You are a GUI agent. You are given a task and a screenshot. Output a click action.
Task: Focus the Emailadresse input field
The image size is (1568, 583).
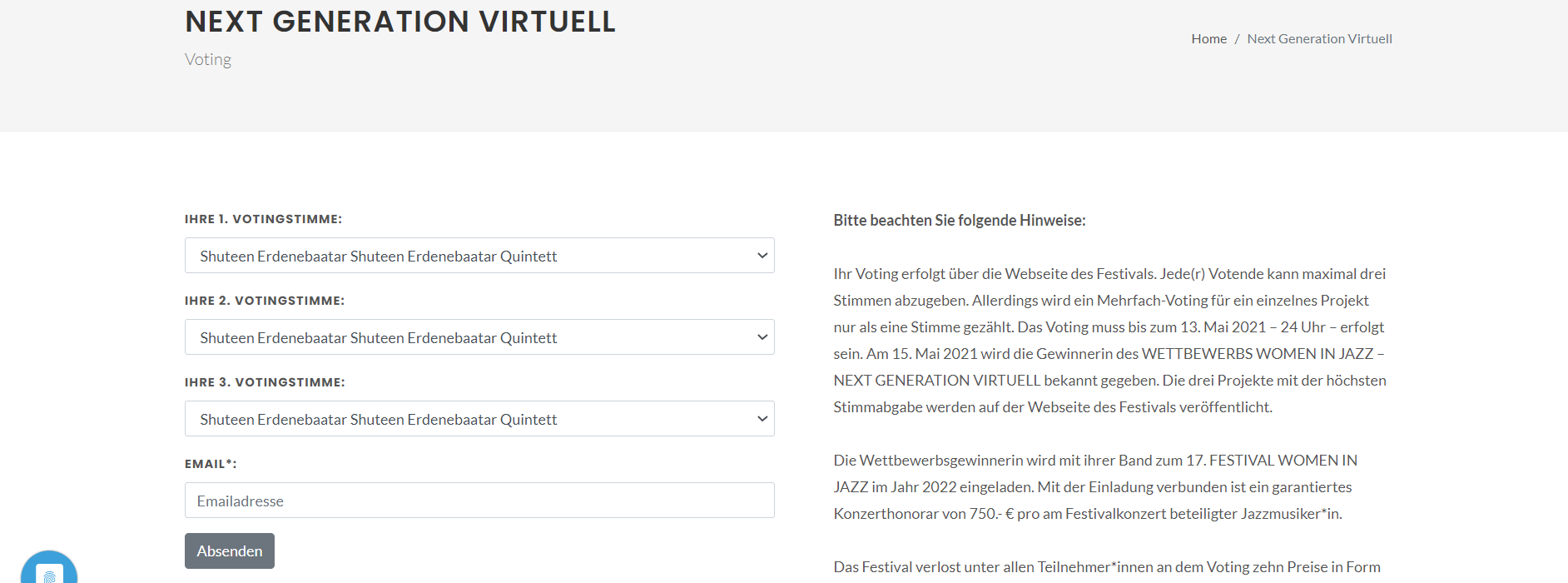click(x=479, y=501)
